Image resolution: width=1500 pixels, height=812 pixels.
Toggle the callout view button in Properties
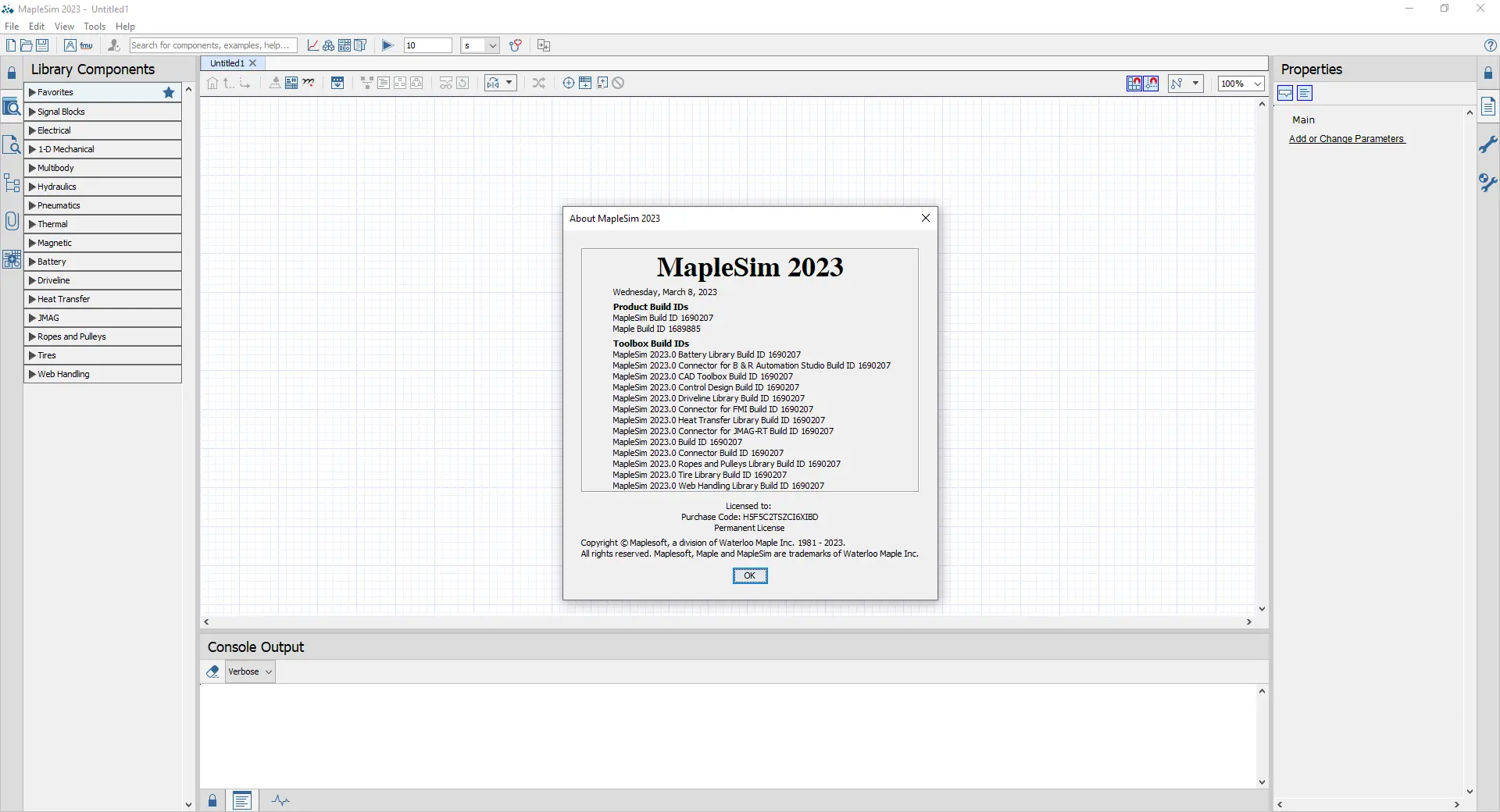coord(1285,94)
